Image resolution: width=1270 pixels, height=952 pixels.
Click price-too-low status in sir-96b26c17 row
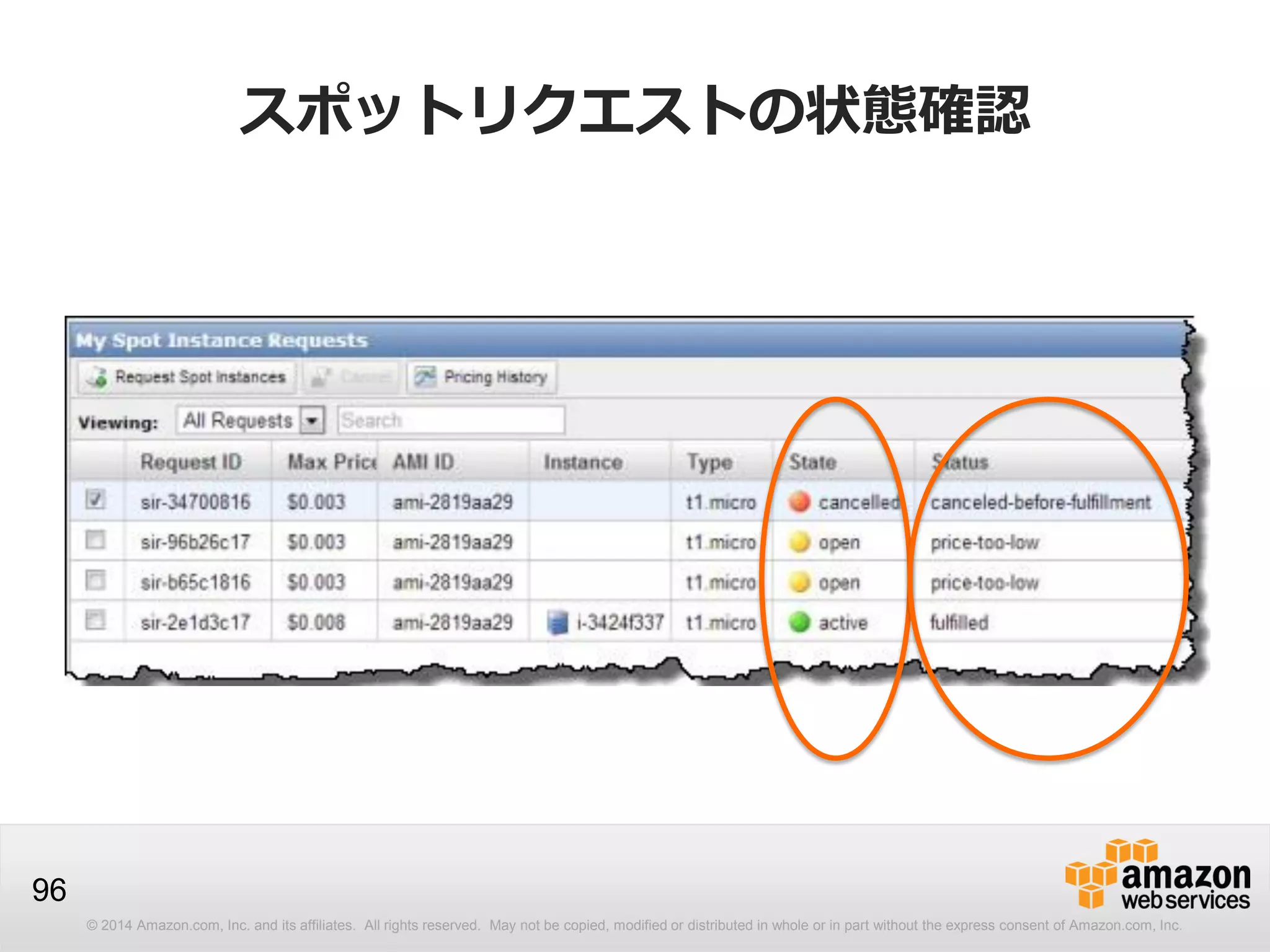pyautogui.click(x=984, y=542)
